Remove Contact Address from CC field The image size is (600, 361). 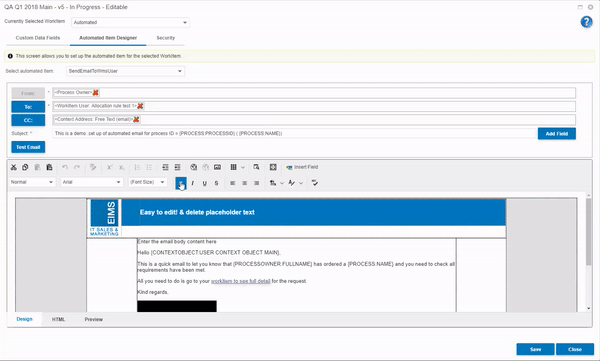(136, 119)
